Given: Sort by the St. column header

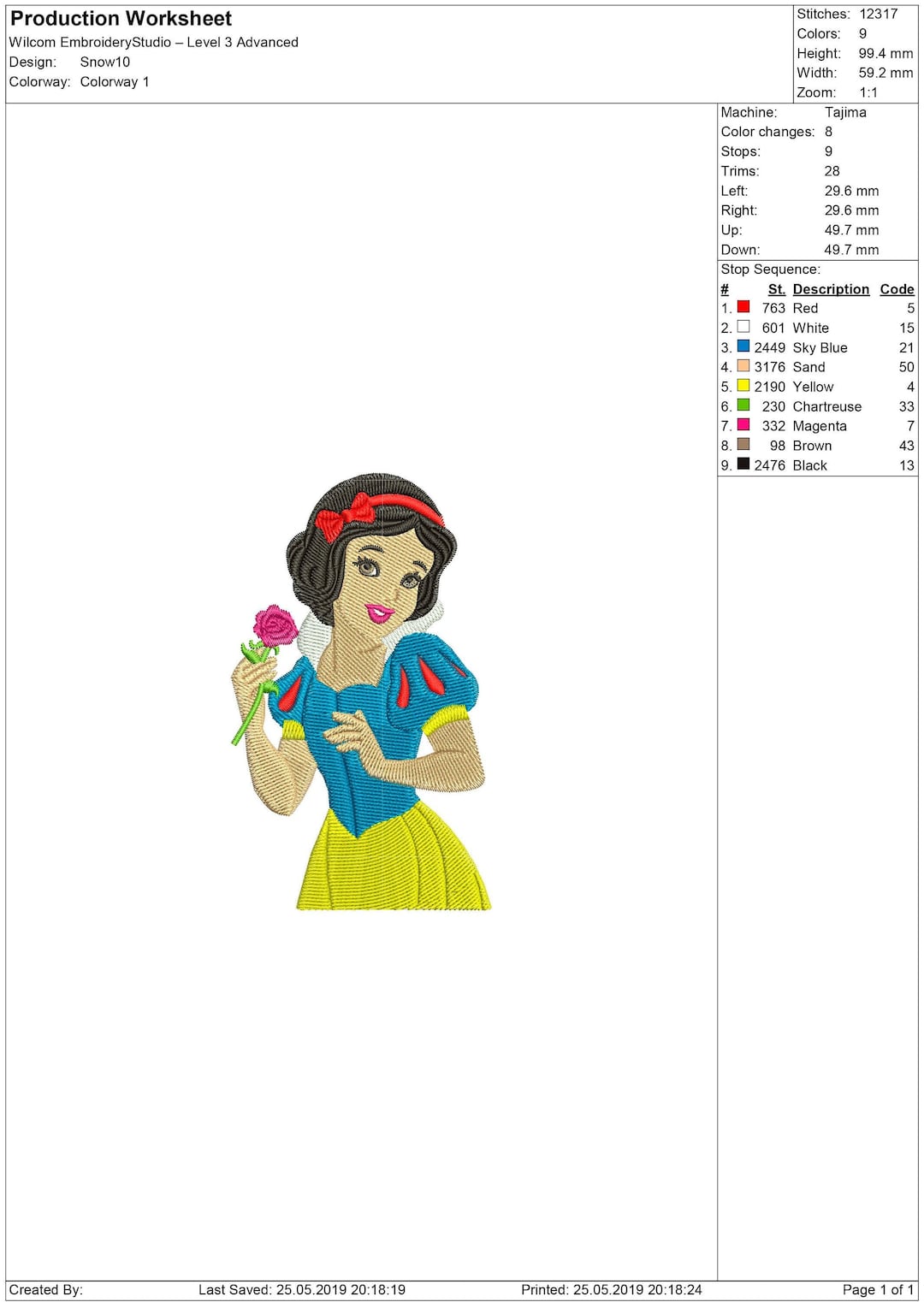Looking at the screenshot, I should (775, 289).
